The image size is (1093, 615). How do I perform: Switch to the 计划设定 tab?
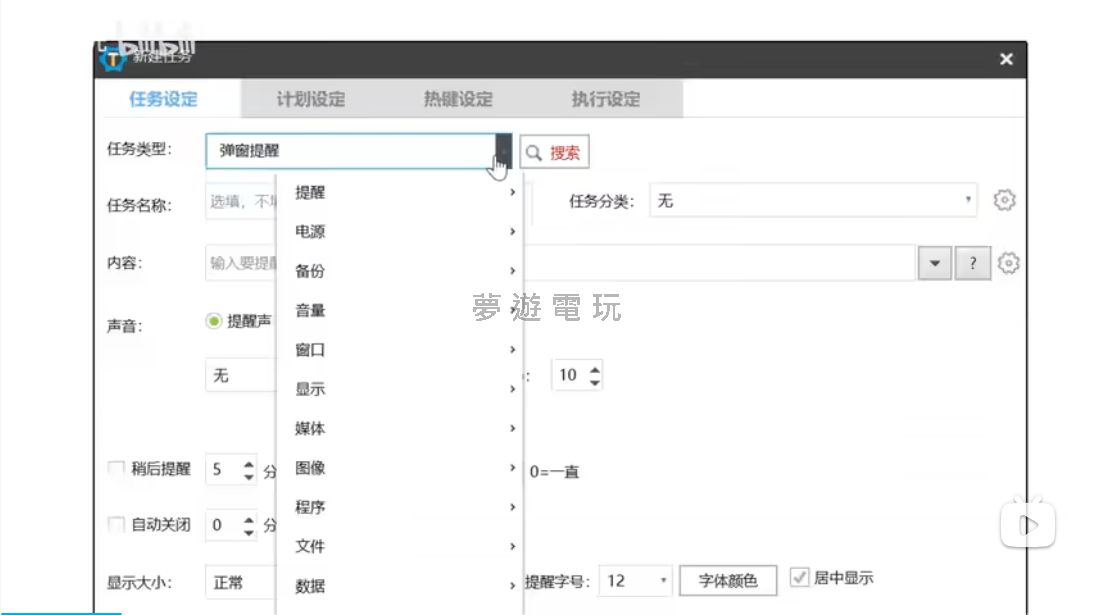[311, 99]
